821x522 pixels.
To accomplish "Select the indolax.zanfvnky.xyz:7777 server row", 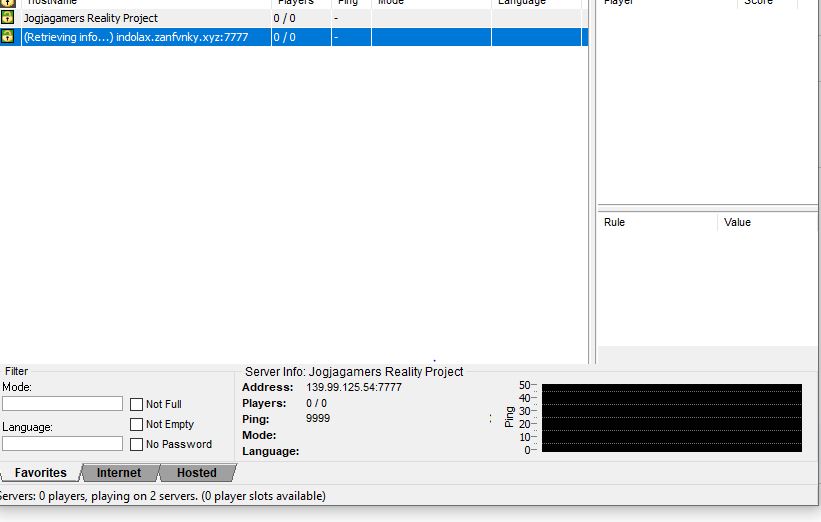I will (294, 37).
